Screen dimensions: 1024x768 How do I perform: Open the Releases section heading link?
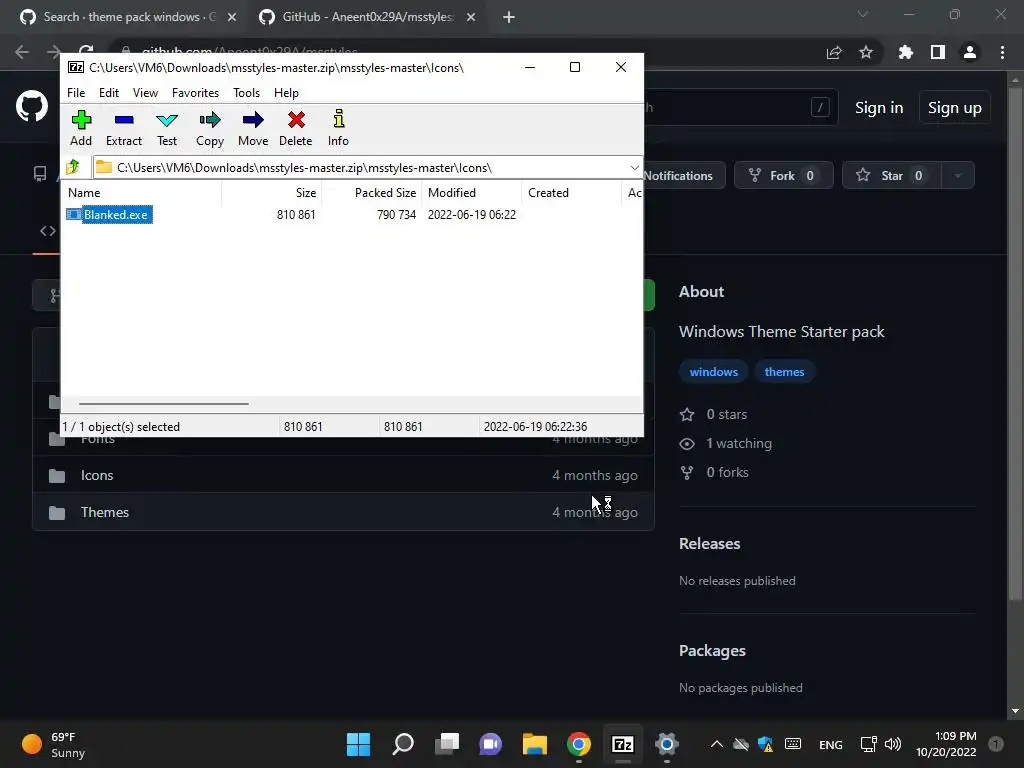pyautogui.click(x=710, y=543)
